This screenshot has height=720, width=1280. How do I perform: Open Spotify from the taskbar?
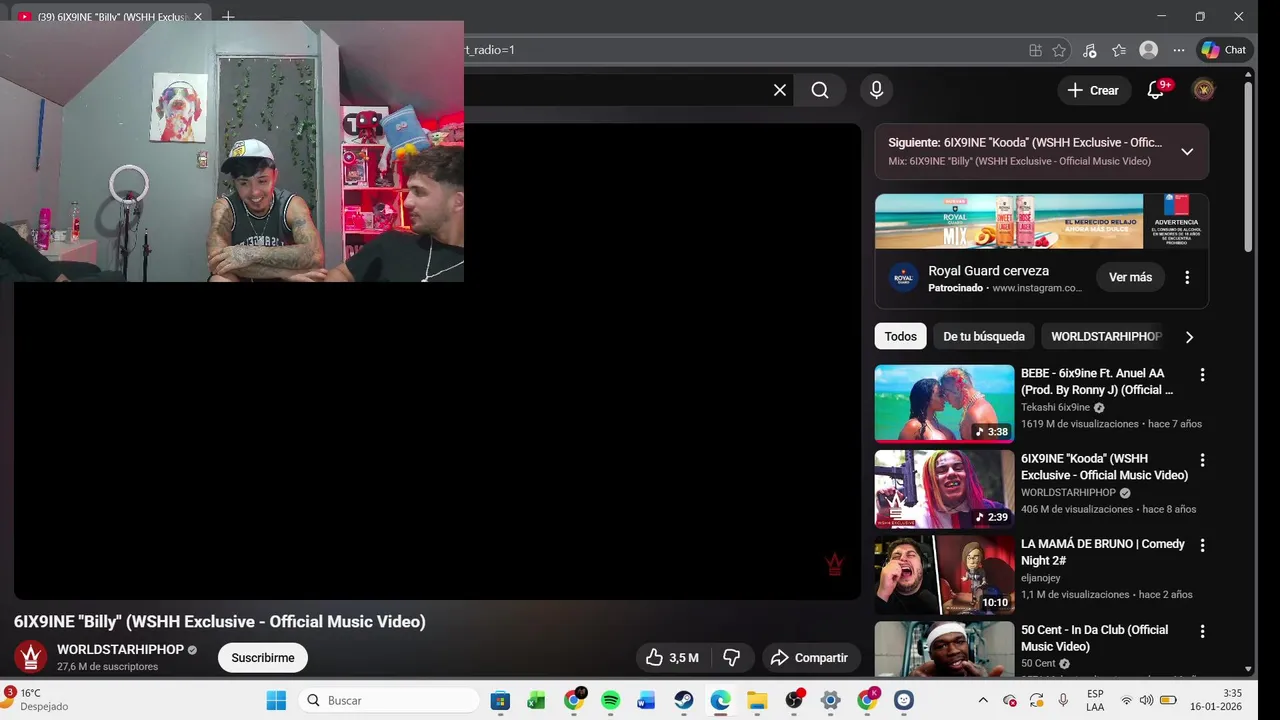click(610, 700)
